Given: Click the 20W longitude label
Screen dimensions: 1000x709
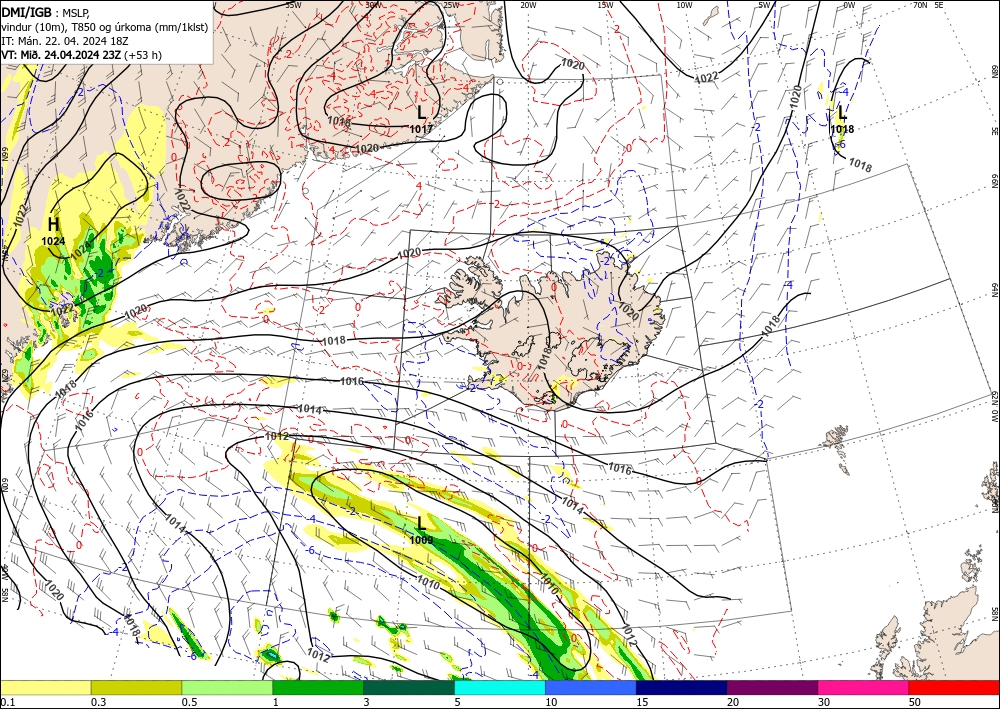Looking at the screenshot, I should click(527, 5).
